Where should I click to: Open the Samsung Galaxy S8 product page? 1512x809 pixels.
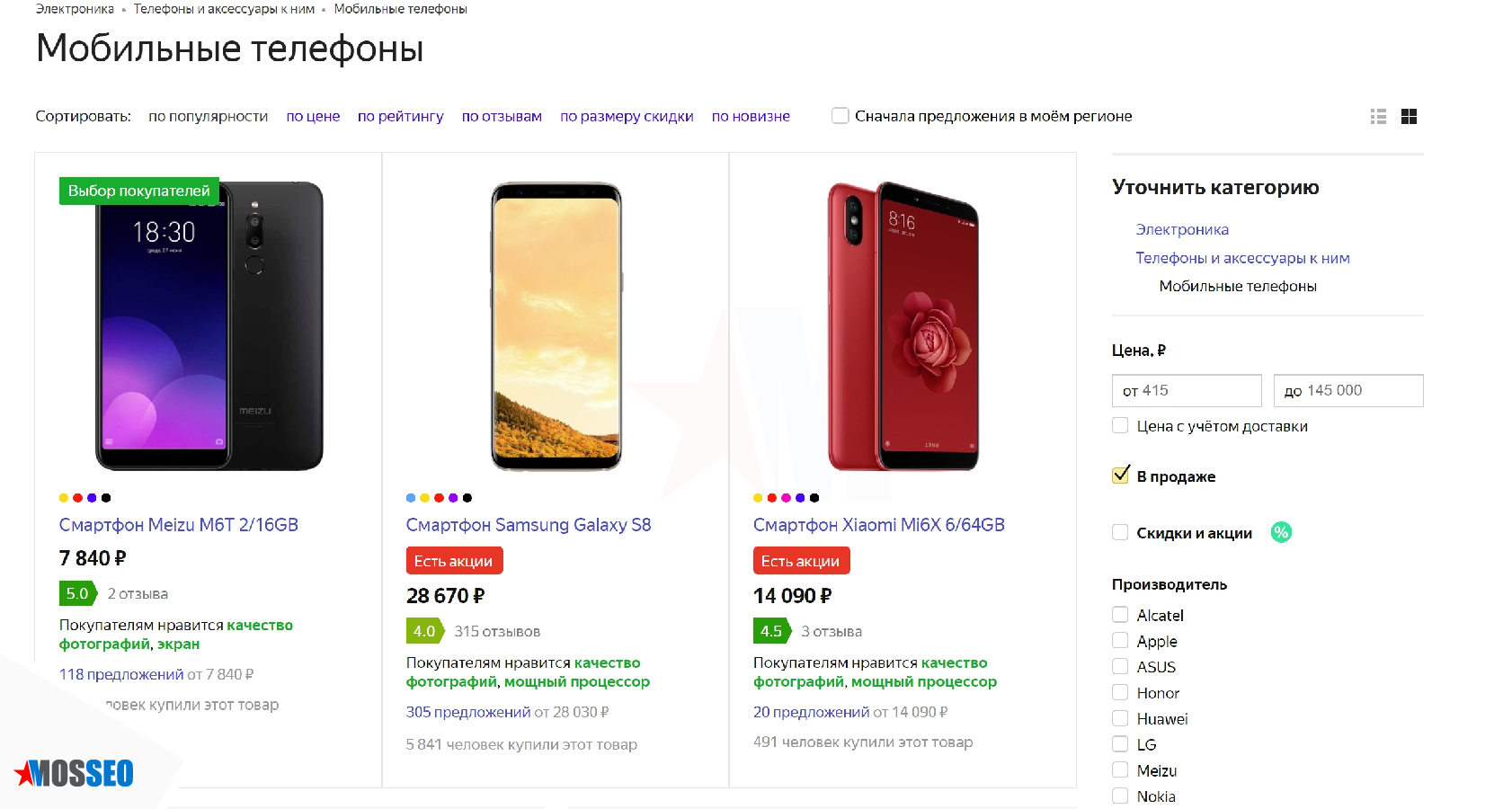[529, 524]
